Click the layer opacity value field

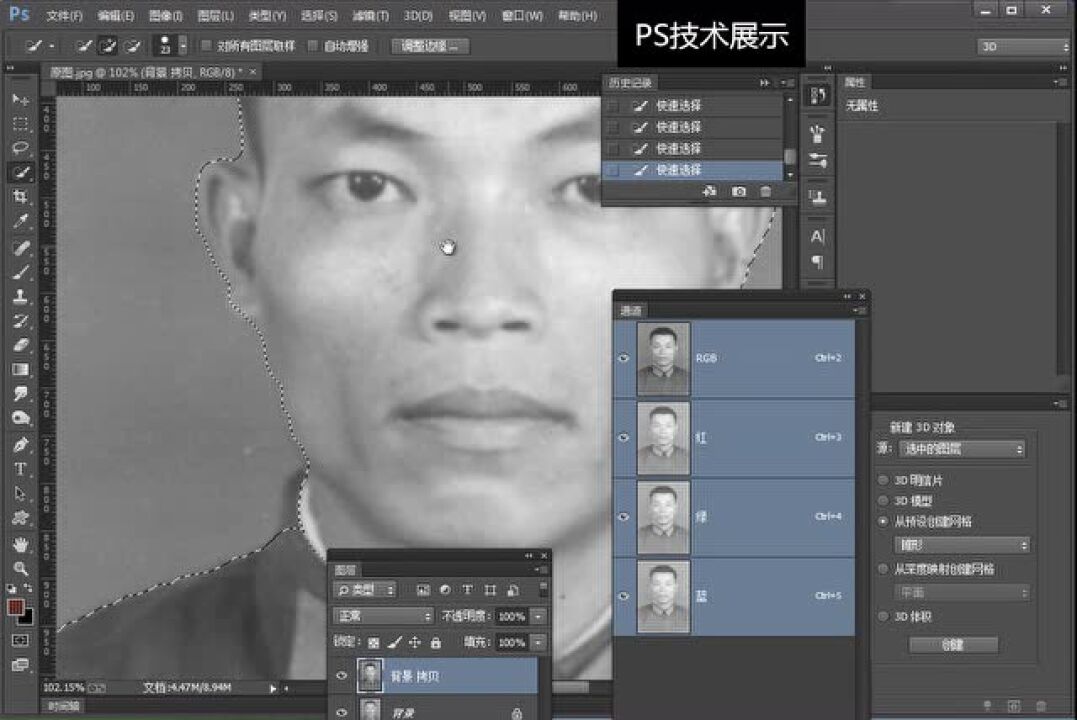click(x=512, y=616)
